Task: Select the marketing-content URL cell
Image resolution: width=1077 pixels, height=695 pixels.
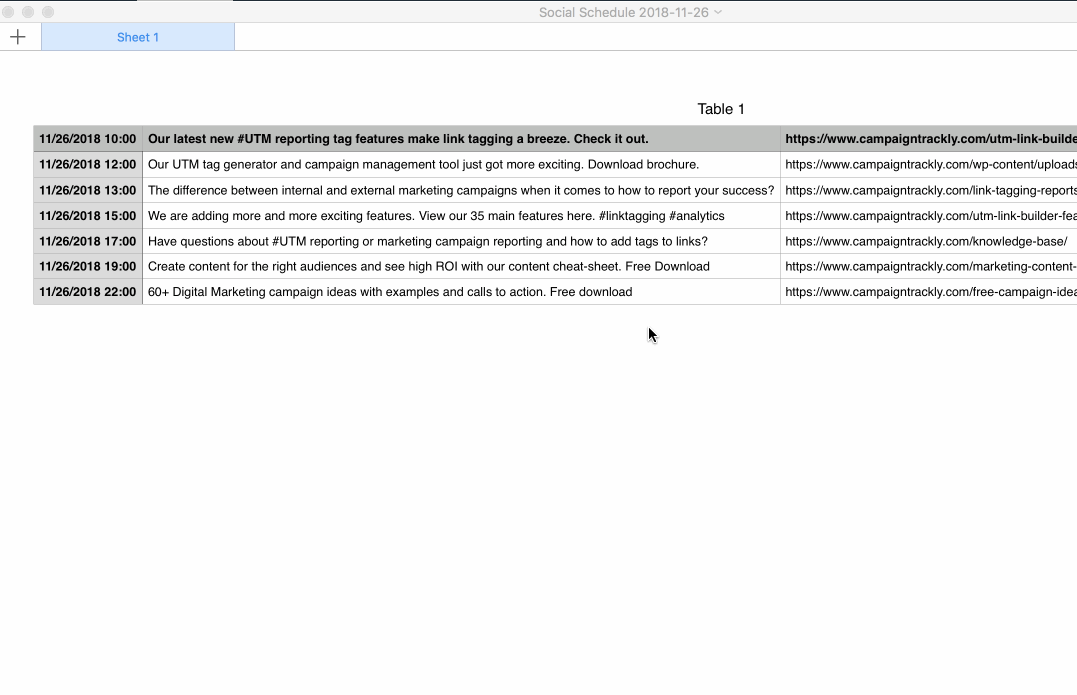Action: click(x=929, y=266)
